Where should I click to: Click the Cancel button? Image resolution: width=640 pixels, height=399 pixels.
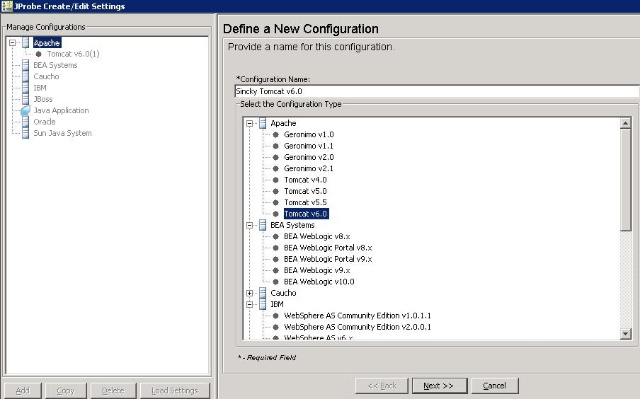click(495, 386)
